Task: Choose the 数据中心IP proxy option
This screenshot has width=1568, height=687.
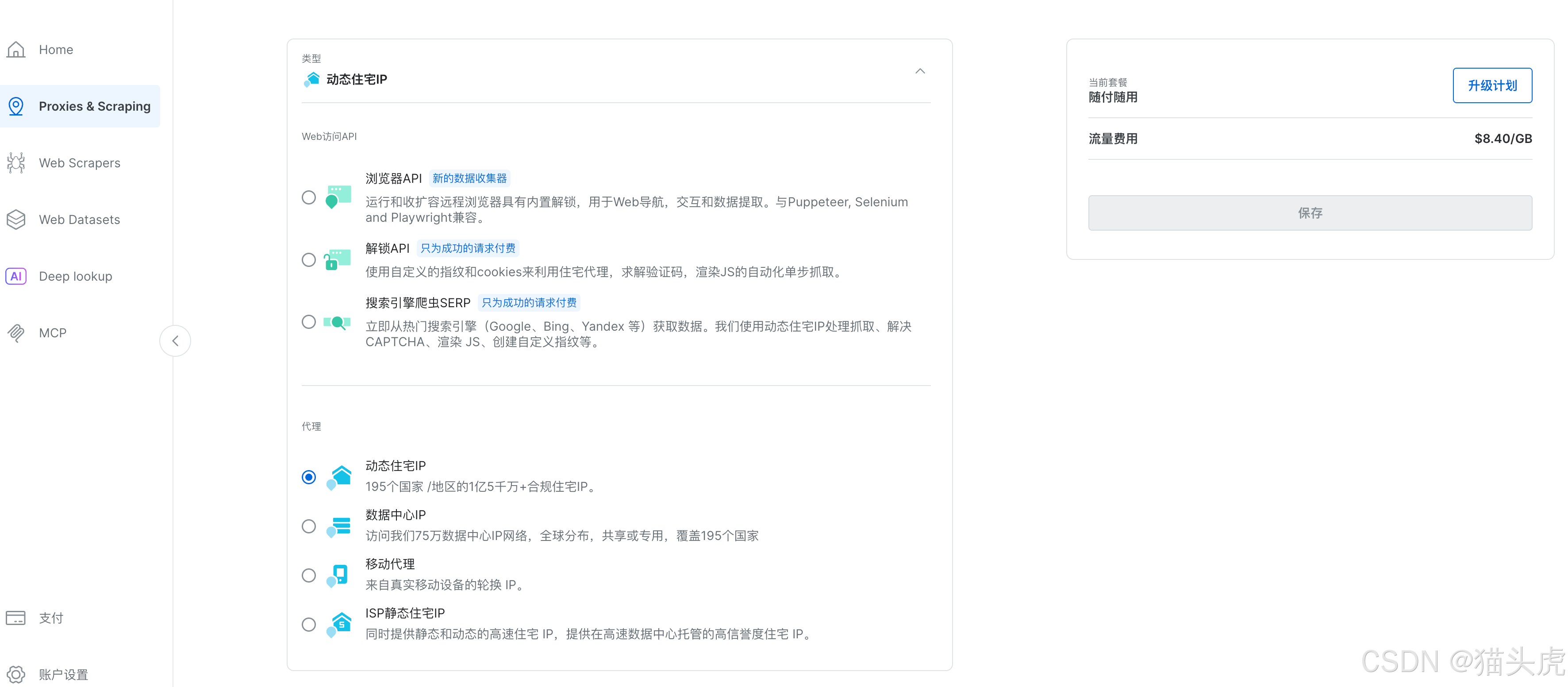Action: (309, 526)
